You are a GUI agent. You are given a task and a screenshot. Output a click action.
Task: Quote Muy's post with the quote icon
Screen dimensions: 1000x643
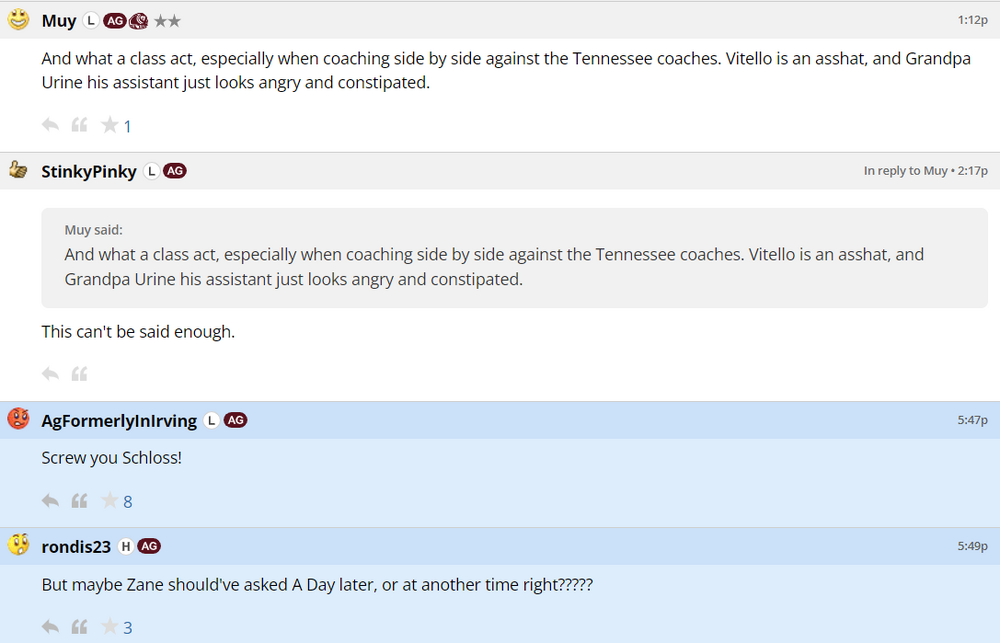coord(79,125)
